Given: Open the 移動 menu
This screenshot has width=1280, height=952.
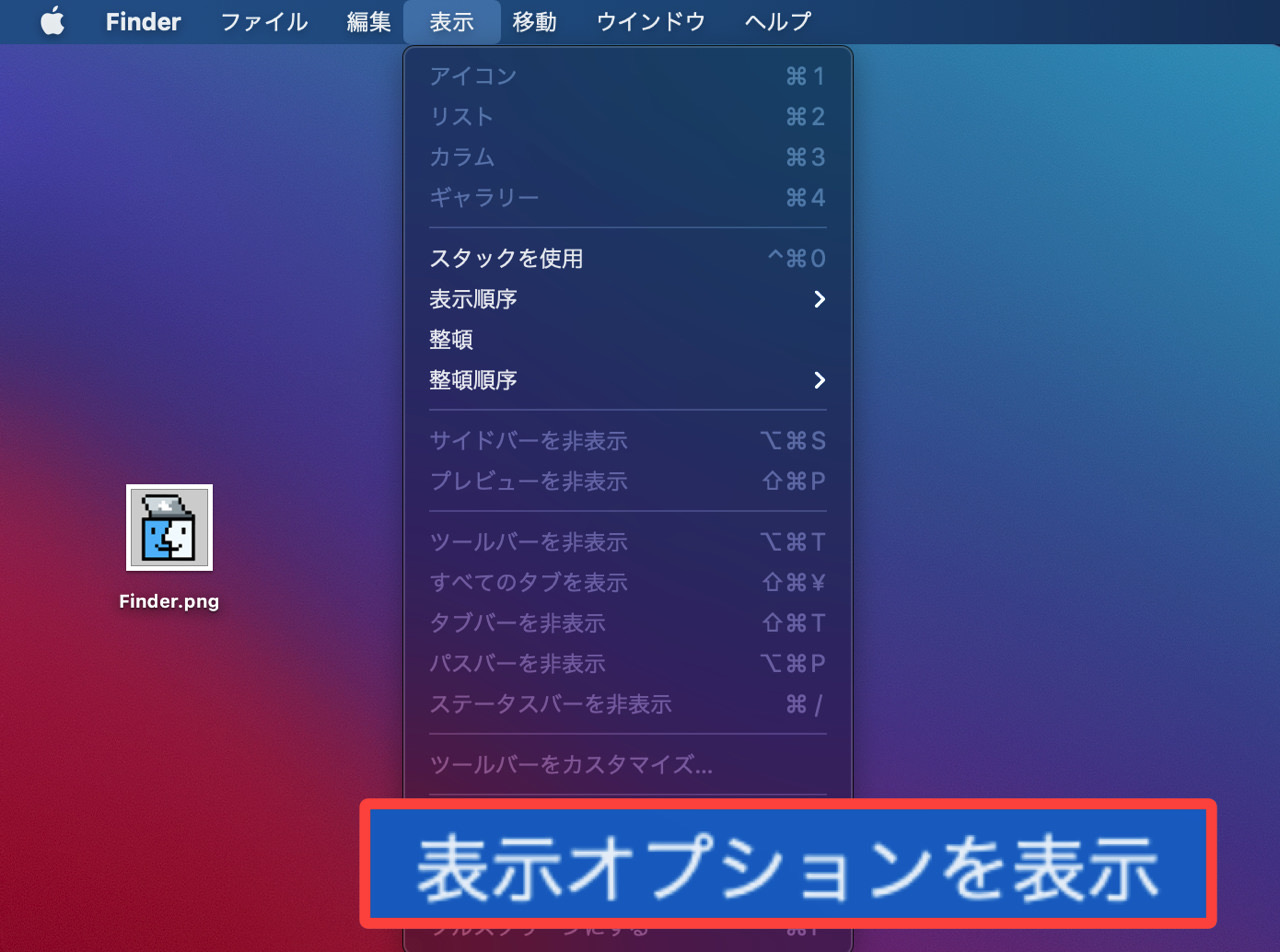Looking at the screenshot, I should pos(535,21).
